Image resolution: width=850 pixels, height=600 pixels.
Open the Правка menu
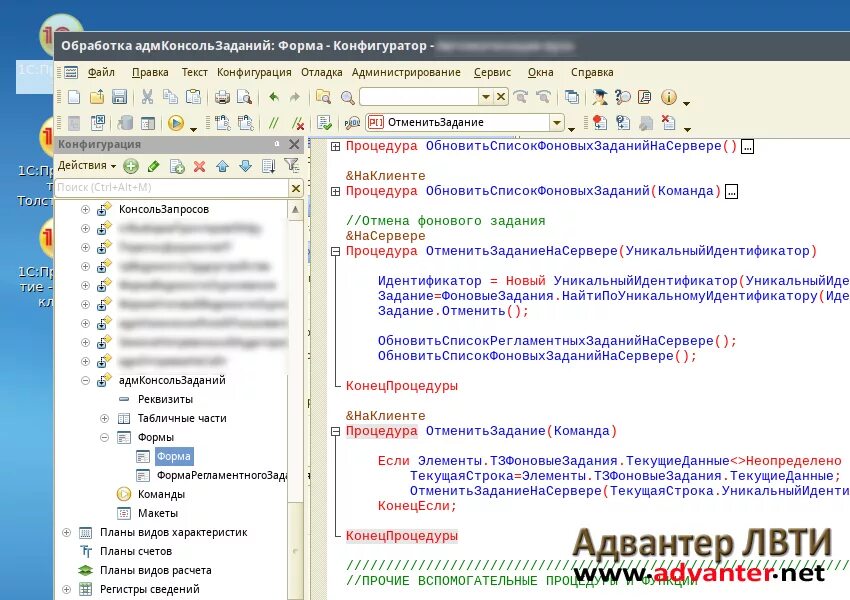pyautogui.click(x=150, y=72)
